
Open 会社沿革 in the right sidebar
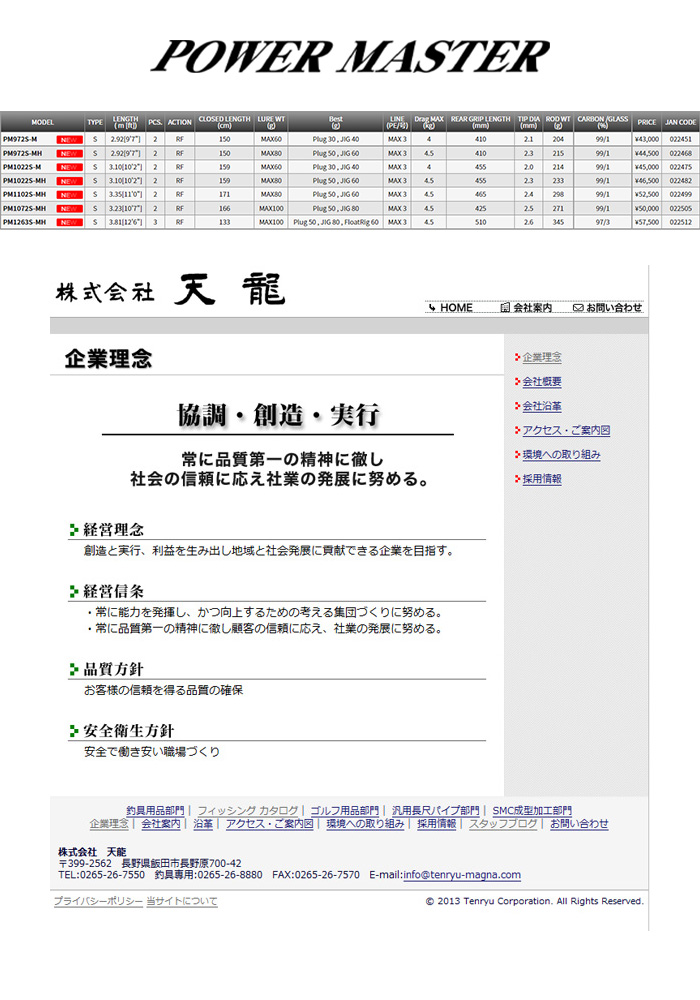click(541, 406)
